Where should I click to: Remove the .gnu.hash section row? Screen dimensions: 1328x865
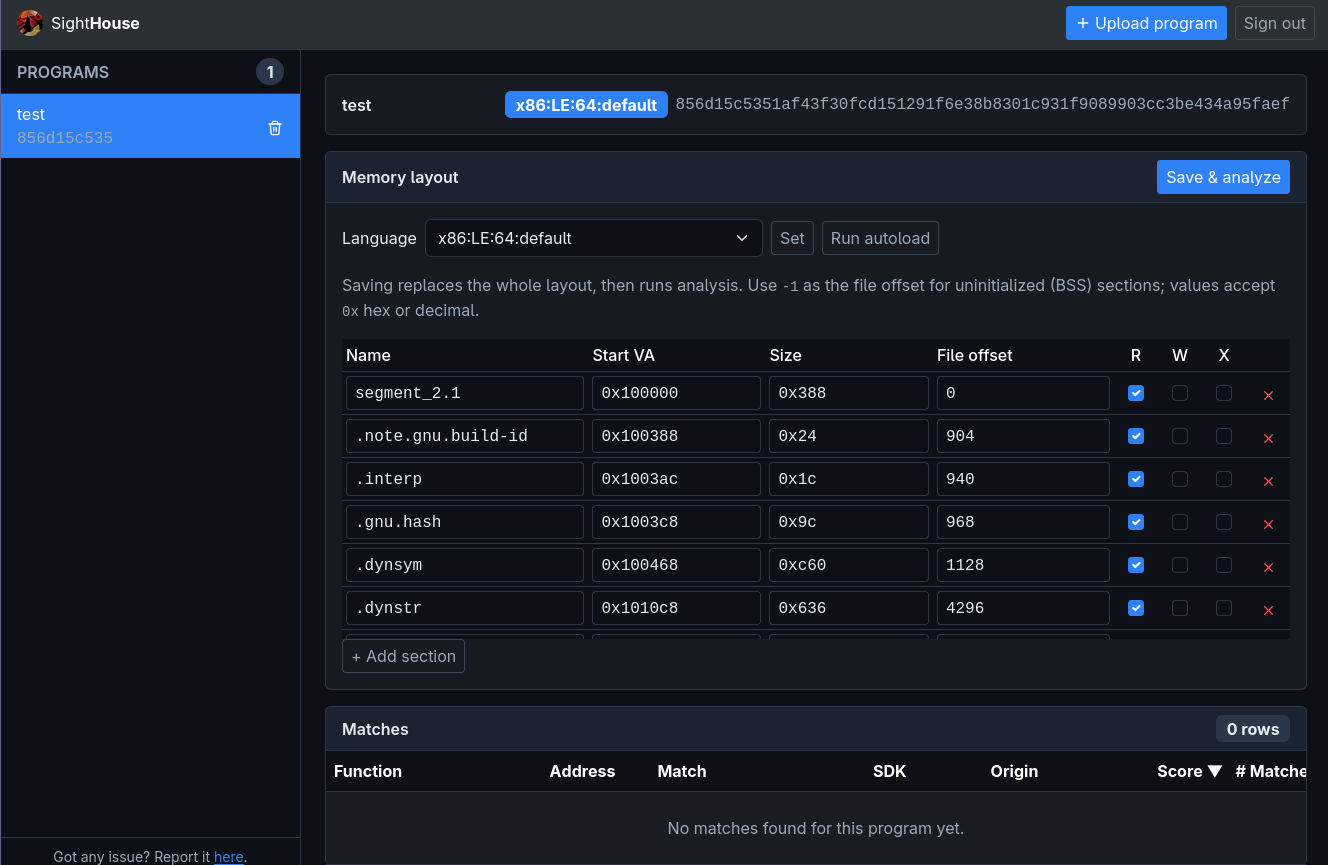[x=1268, y=524]
